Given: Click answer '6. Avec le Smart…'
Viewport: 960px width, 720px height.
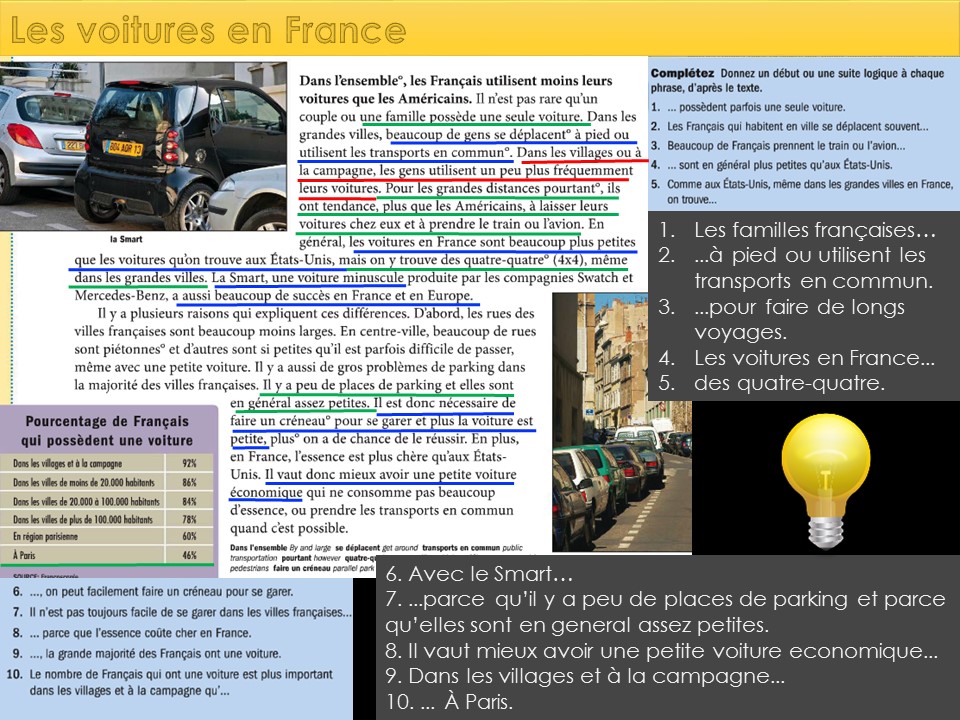Looking at the screenshot, I should [x=480, y=577].
